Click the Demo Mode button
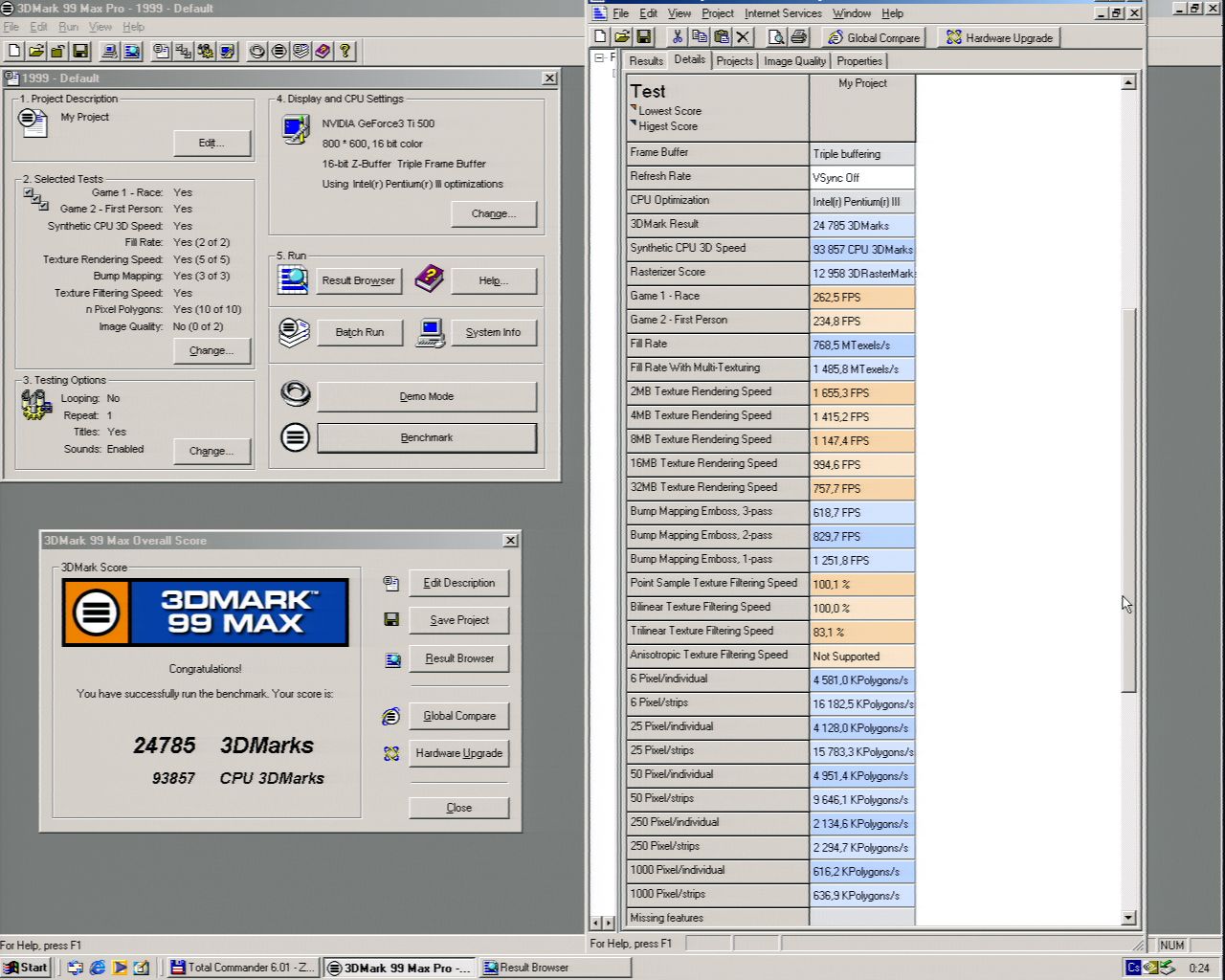The image size is (1225, 980). pos(427,396)
